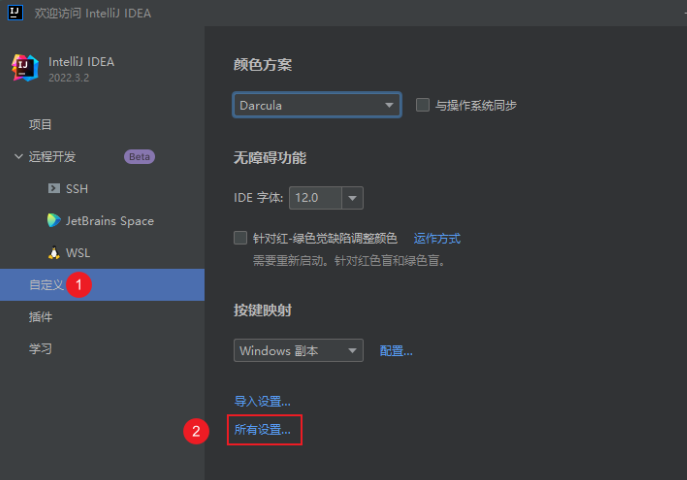Enable 与操作系统同步 checkbox
Viewport: 687px width, 480px height.
click(423, 105)
